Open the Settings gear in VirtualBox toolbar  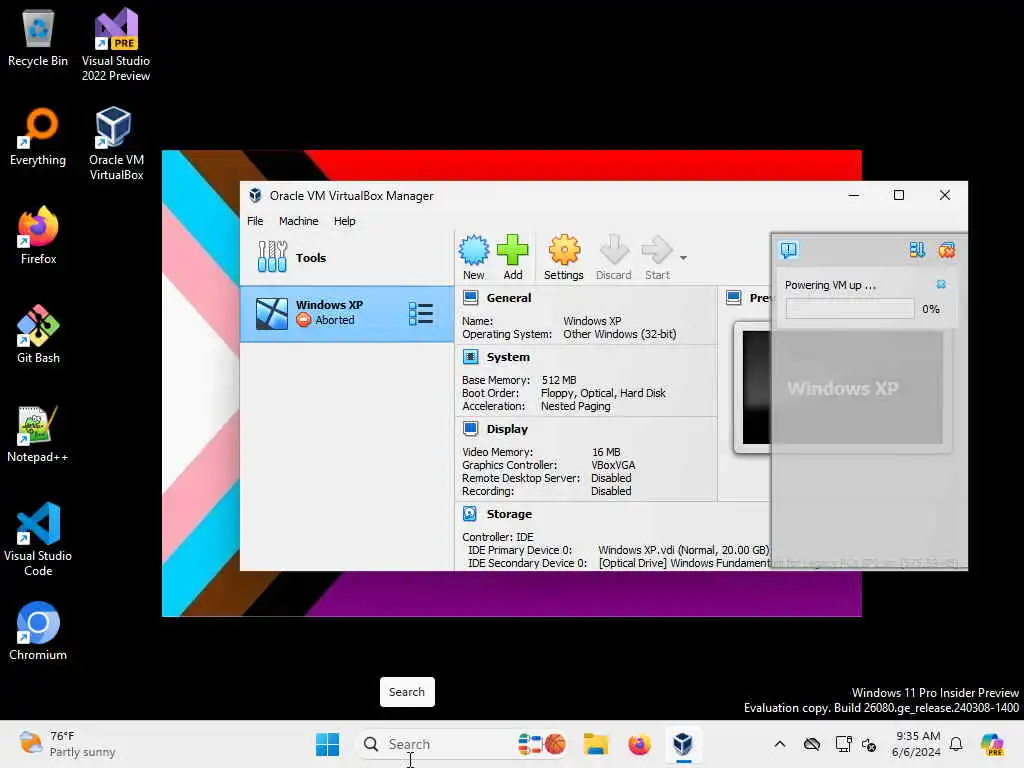point(564,251)
